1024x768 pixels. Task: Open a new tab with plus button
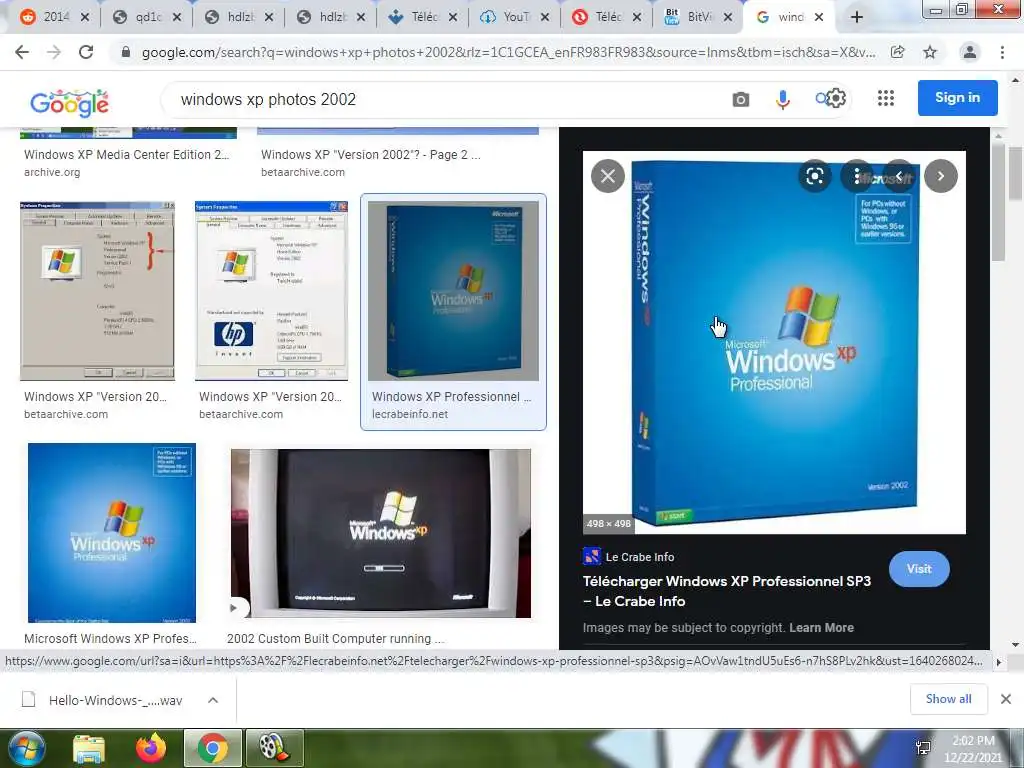pyautogui.click(x=857, y=18)
